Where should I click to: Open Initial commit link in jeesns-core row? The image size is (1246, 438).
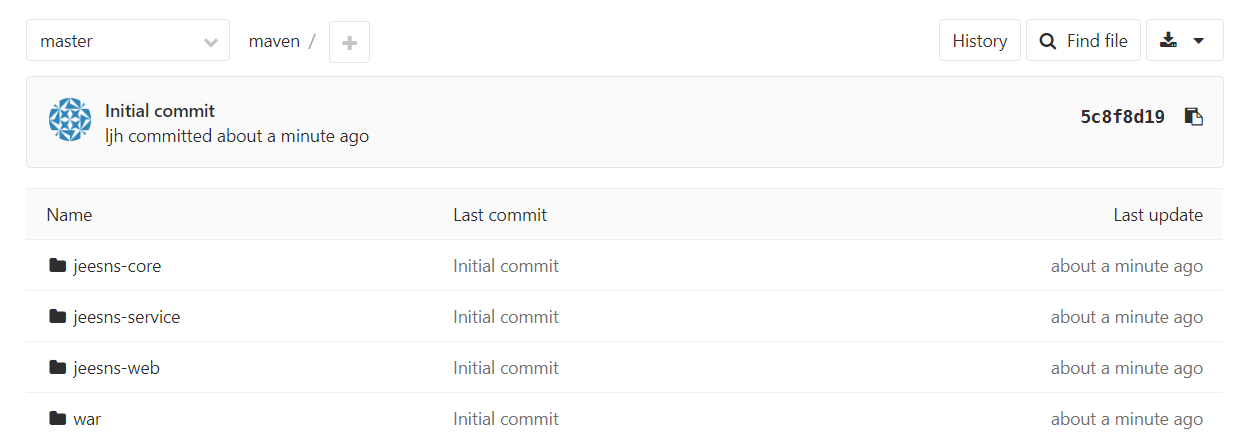point(506,266)
